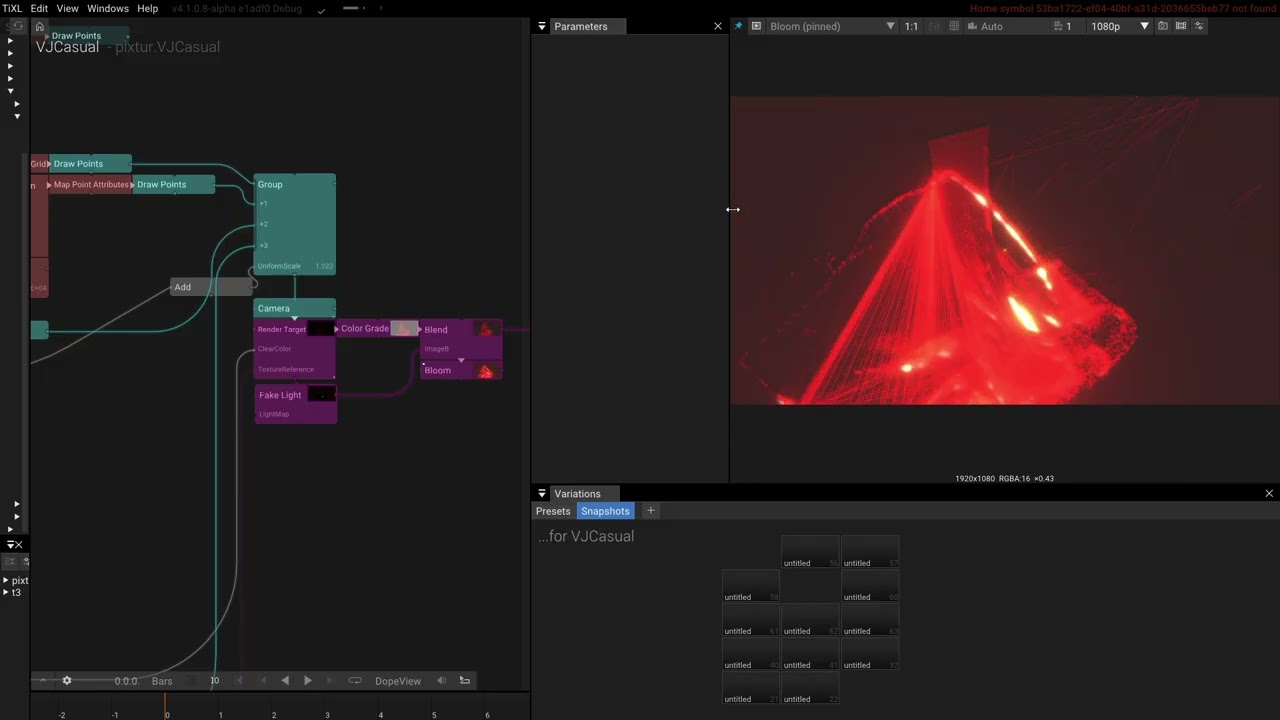Toggle timeline loop playback

[355, 681]
